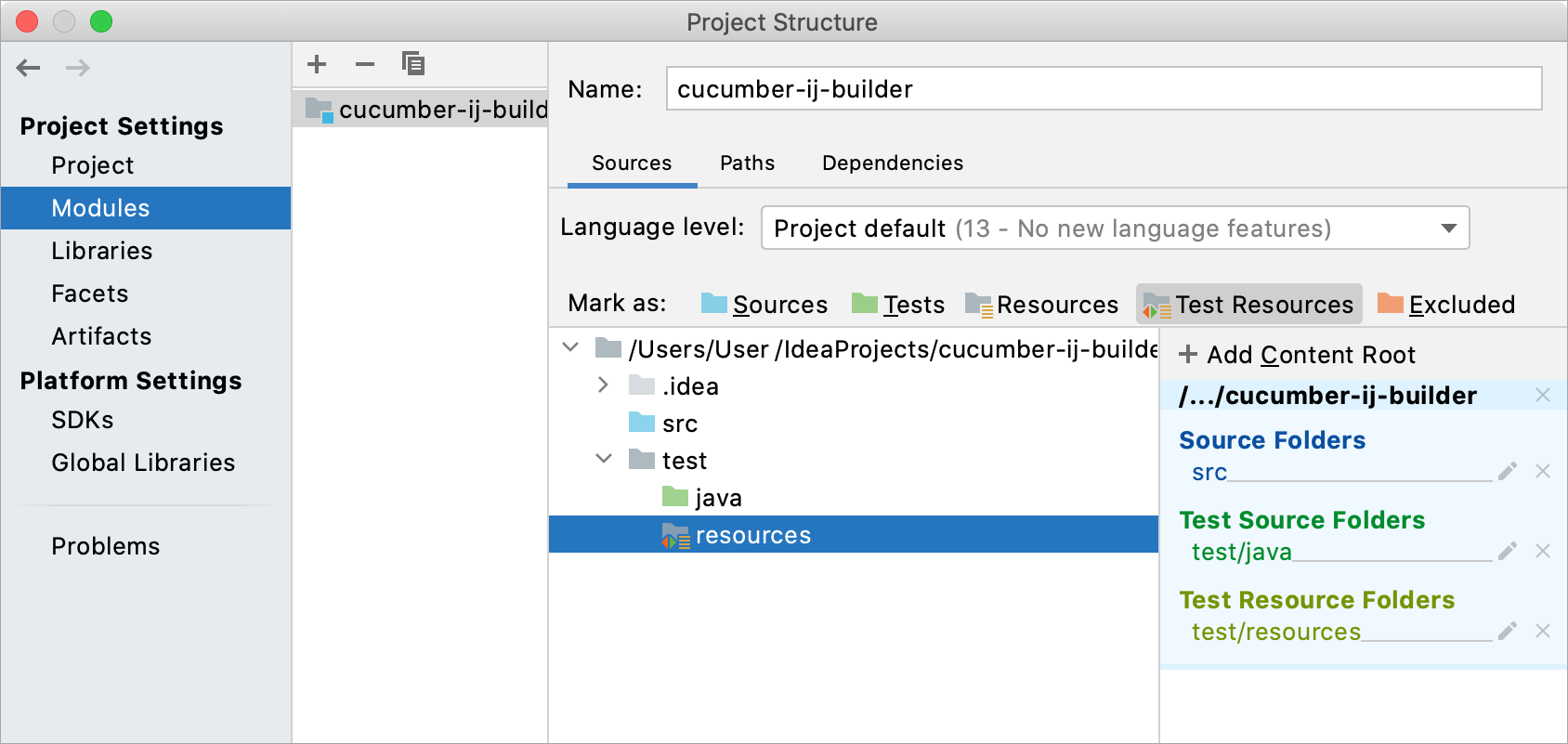Copy the selected module

pos(413,64)
